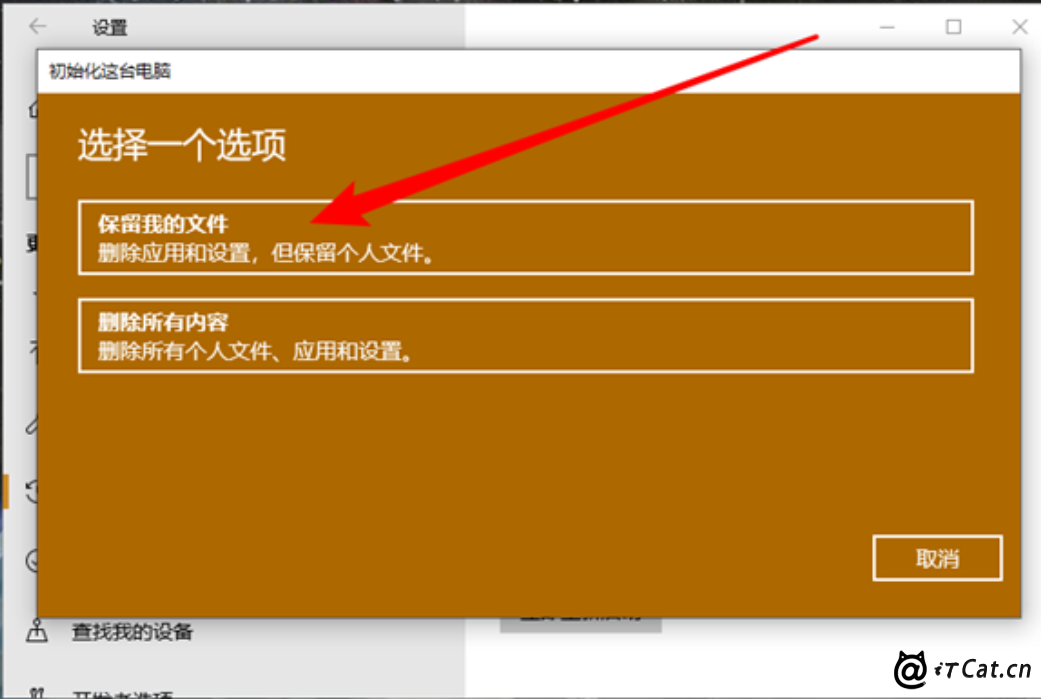Click the 查找我的设备 icon in the sidebar
The image size is (1041, 699).
click(37, 631)
